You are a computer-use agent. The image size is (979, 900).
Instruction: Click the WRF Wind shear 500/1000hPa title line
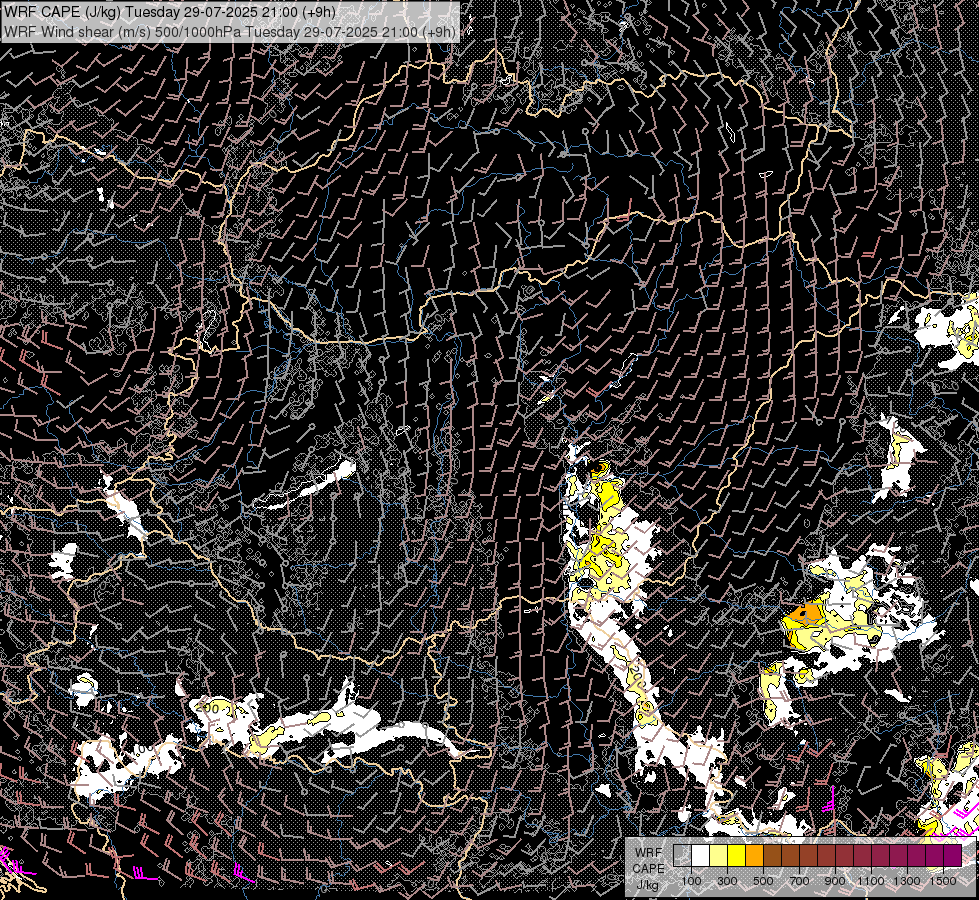(x=230, y=31)
